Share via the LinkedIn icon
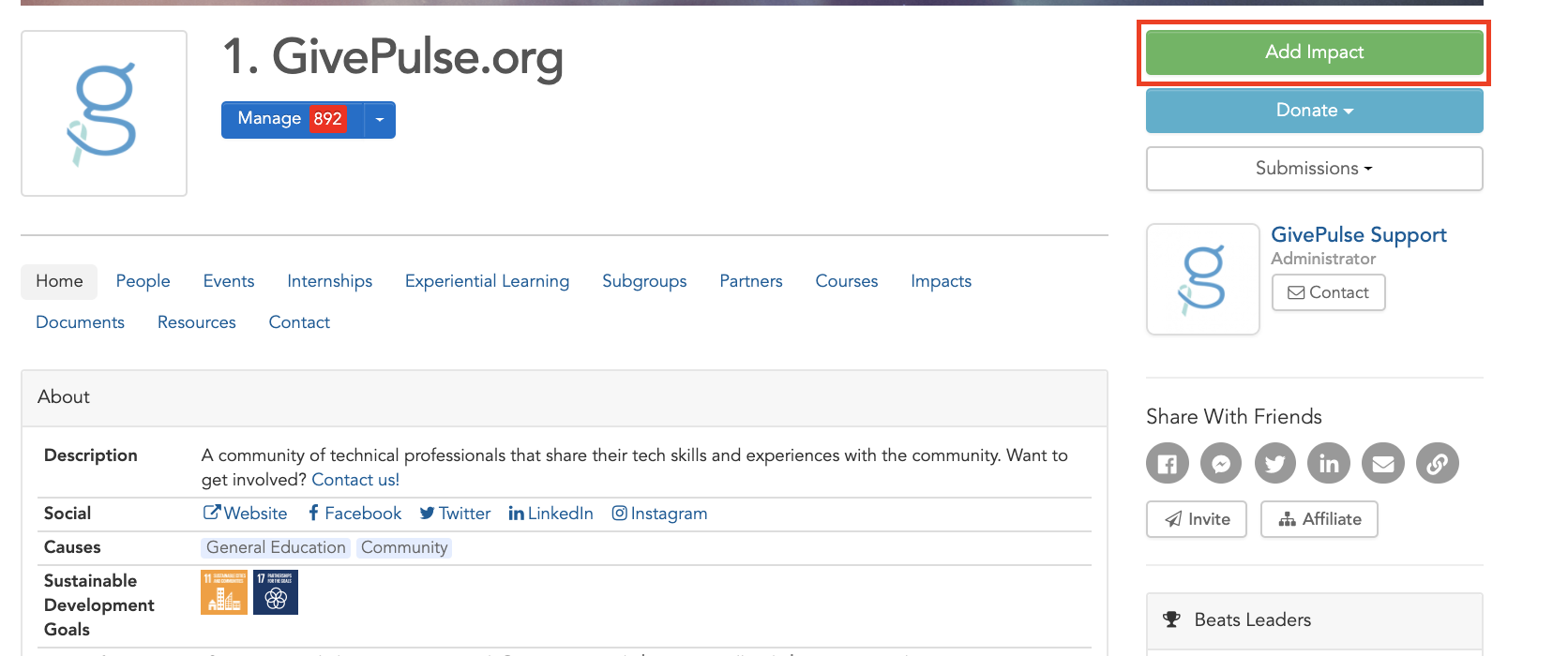The width and height of the screenshot is (1568, 656). pos(1329,463)
